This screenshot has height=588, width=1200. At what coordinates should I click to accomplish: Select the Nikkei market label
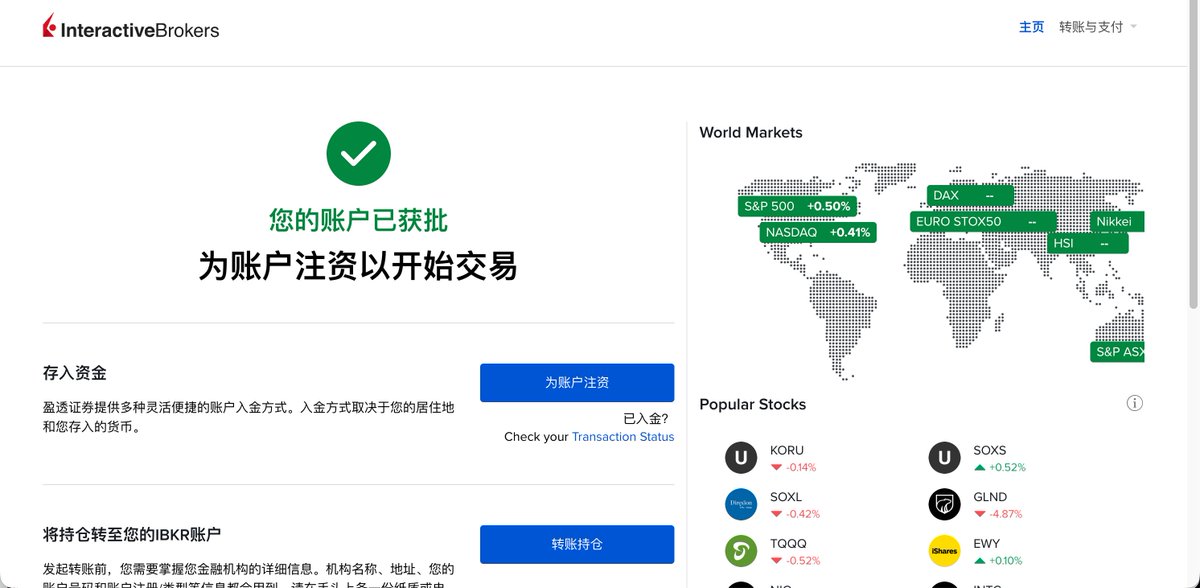coord(1117,222)
